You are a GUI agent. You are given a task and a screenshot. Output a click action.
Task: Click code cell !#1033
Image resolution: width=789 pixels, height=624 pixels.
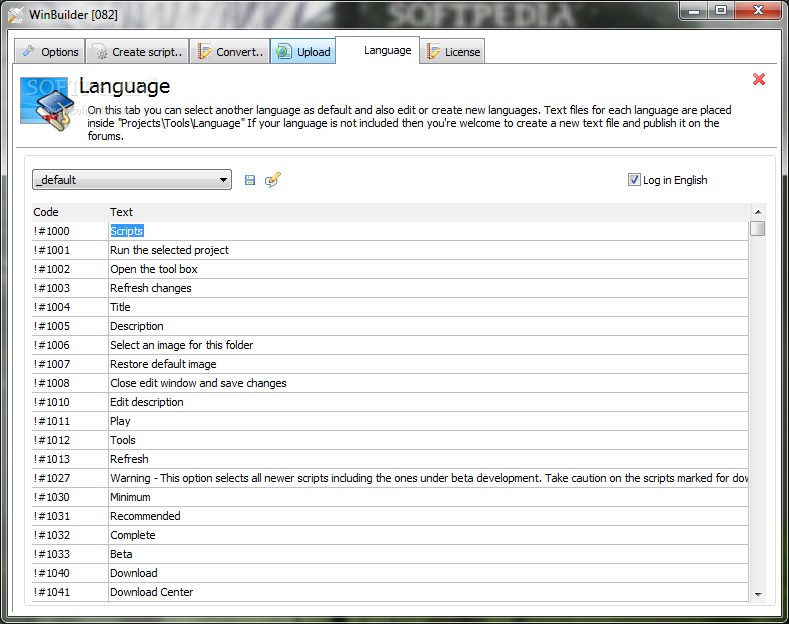[x=70, y=554]
